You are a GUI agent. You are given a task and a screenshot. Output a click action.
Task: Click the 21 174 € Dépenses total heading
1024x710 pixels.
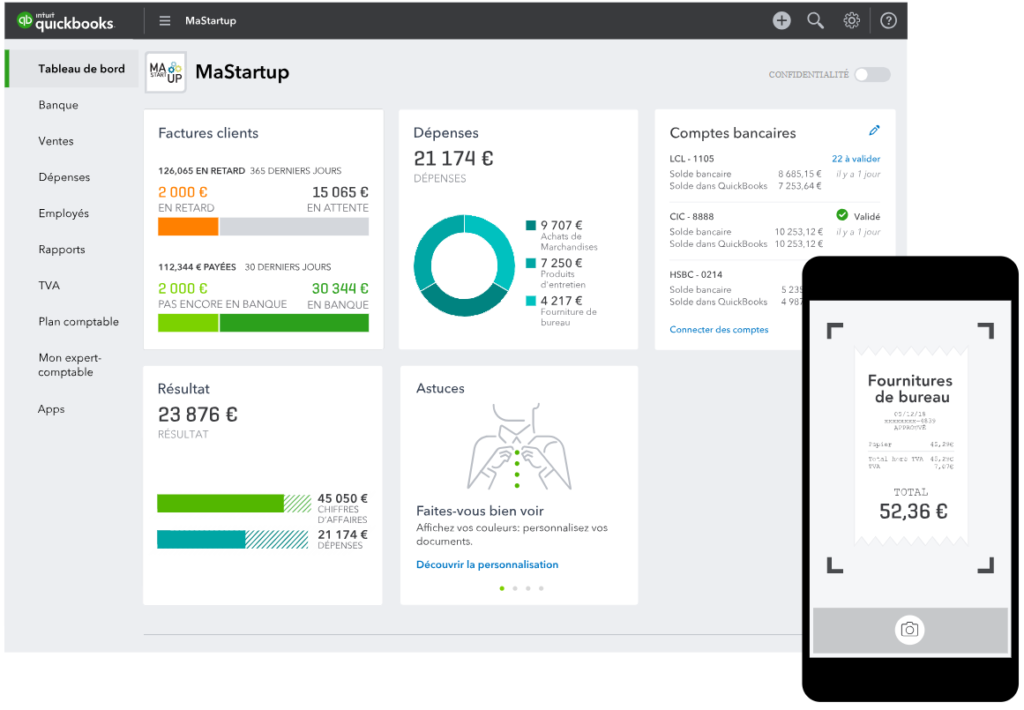click(453, 159)
